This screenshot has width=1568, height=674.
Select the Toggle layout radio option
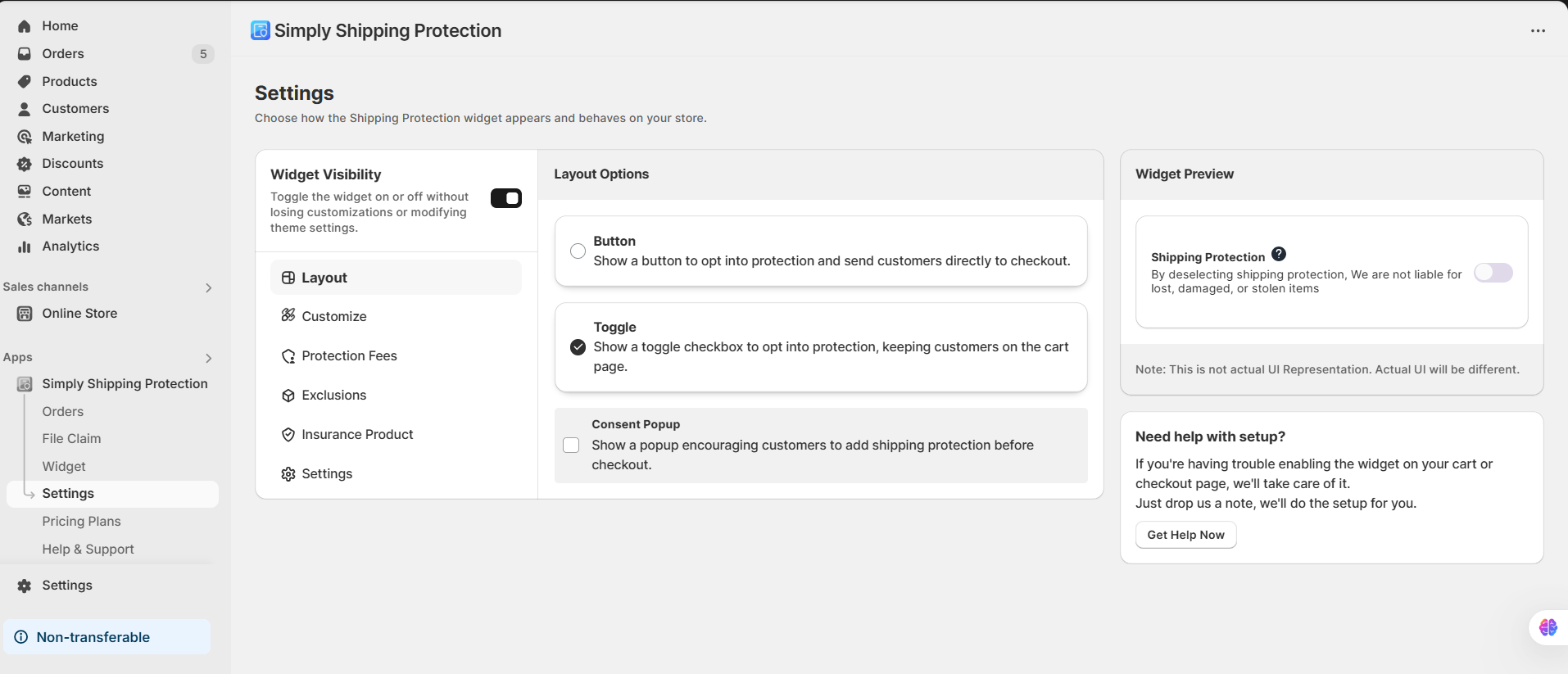[578, 347]
